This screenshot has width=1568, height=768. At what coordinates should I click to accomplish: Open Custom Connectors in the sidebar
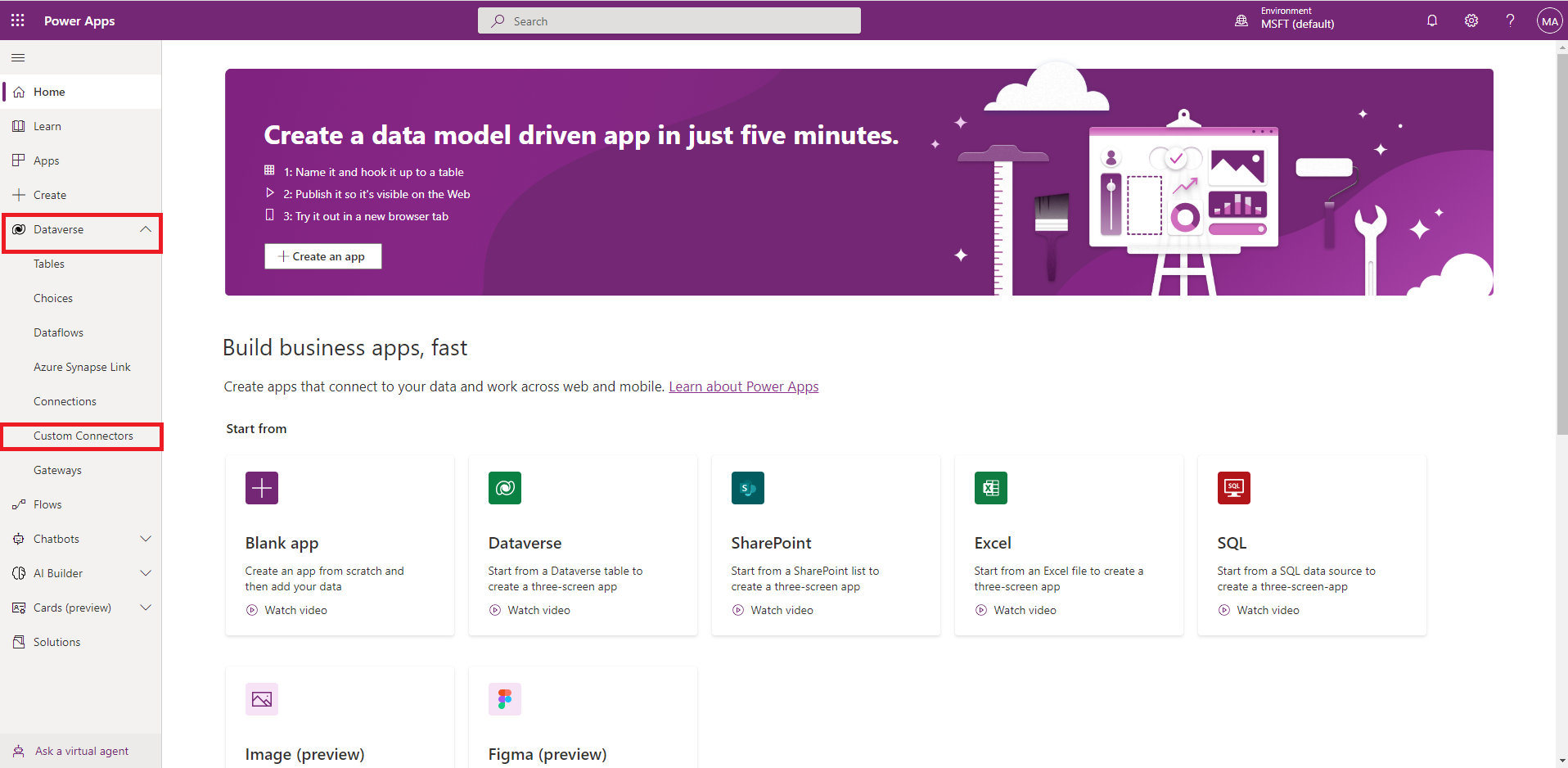83,436
